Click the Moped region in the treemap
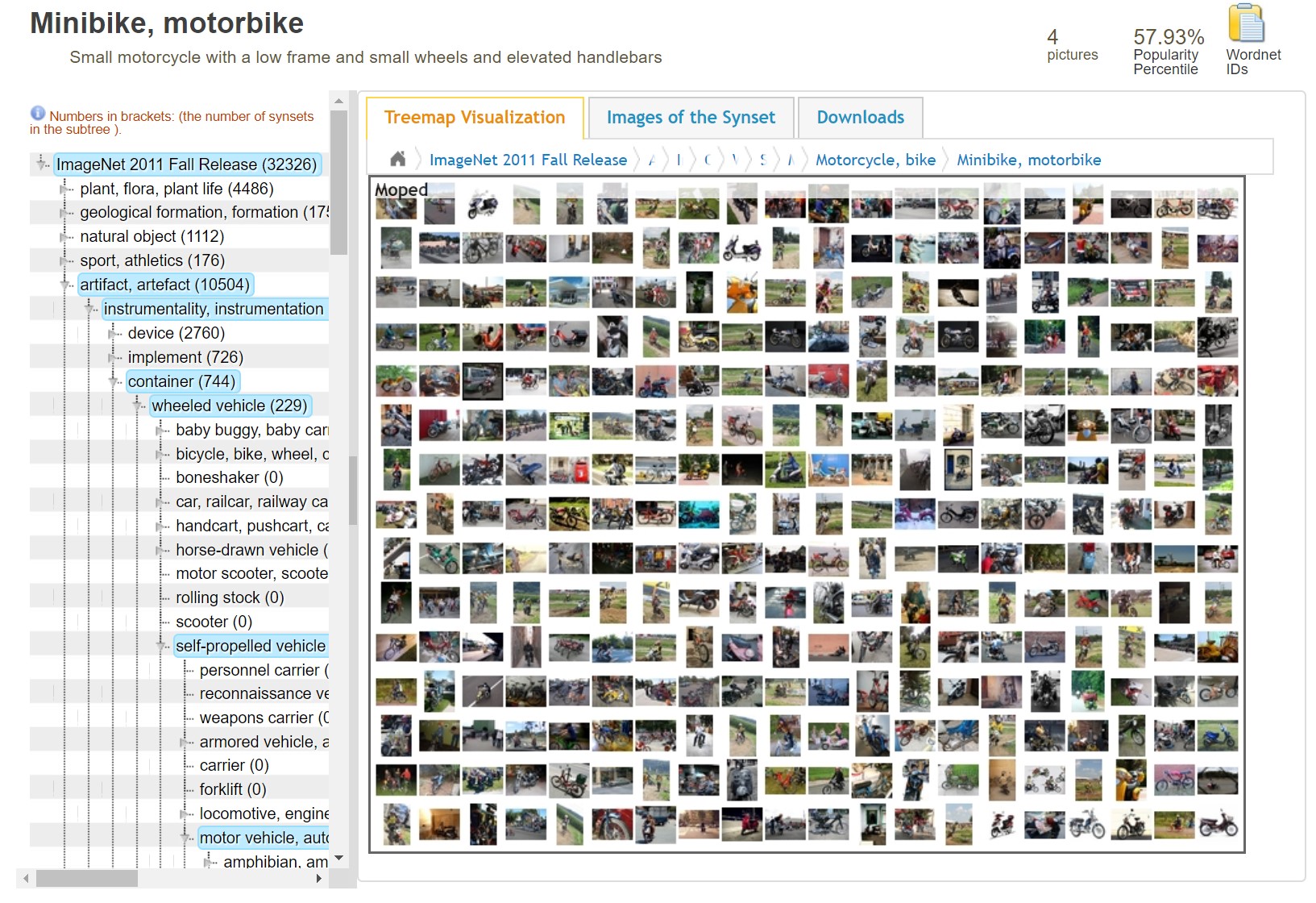Screen dimensions: 1316x903 (401, 190)
